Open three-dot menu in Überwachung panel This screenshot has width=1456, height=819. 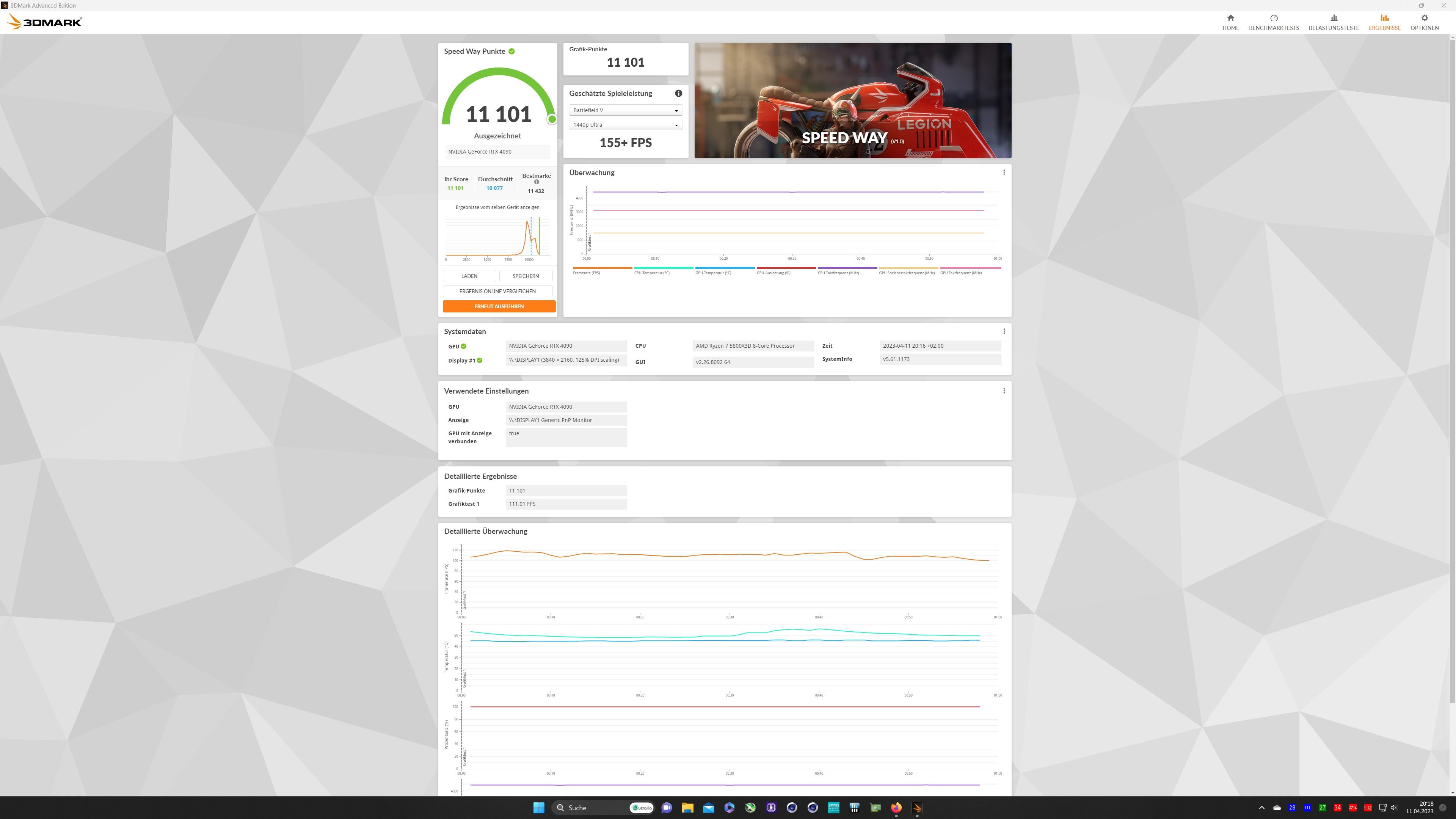click(x=1004, y=173)
